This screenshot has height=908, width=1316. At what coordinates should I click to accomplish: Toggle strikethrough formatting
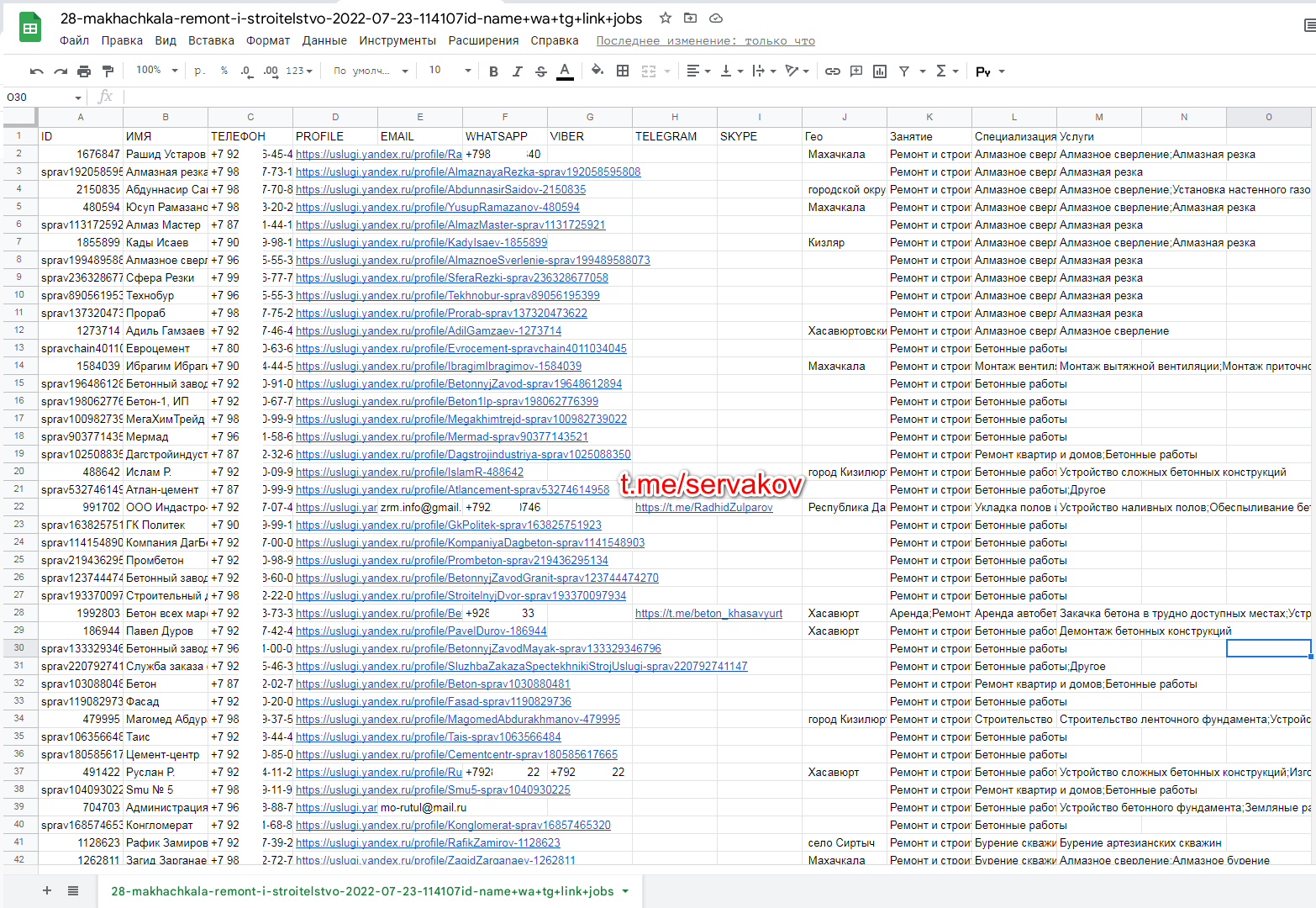pyautogui.click(x=540, y=71)
